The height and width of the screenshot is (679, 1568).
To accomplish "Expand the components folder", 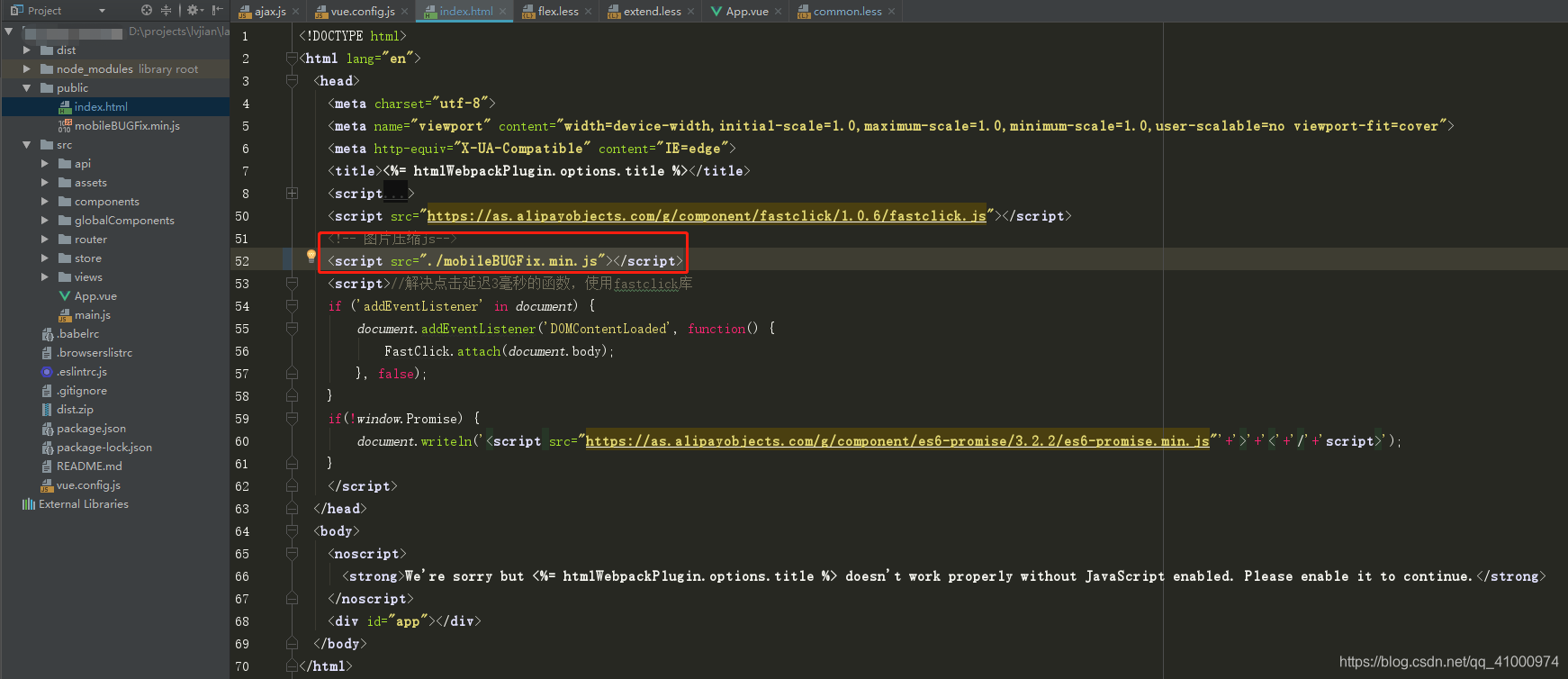I will pos(45,202).
